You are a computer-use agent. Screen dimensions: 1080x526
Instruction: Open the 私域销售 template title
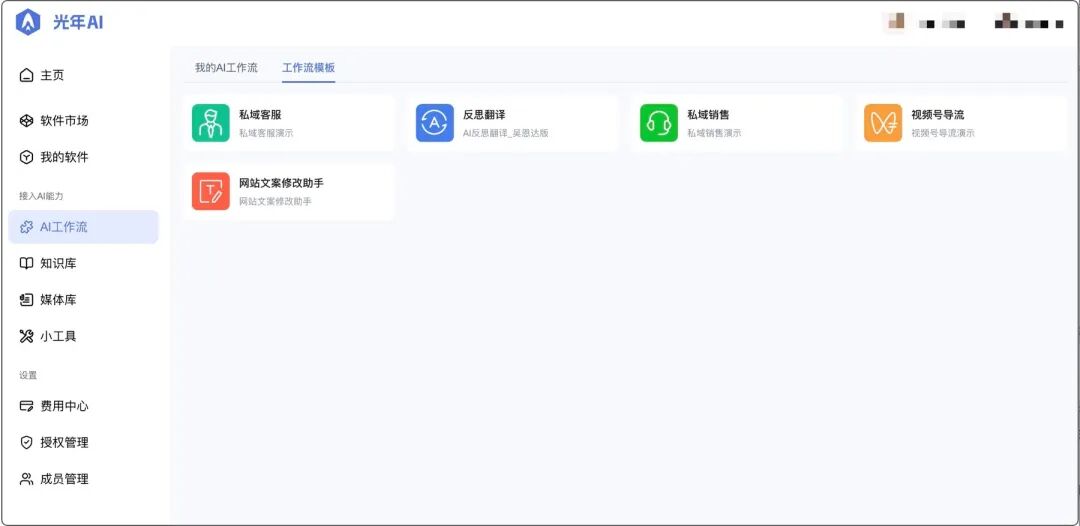pos(708,115)
